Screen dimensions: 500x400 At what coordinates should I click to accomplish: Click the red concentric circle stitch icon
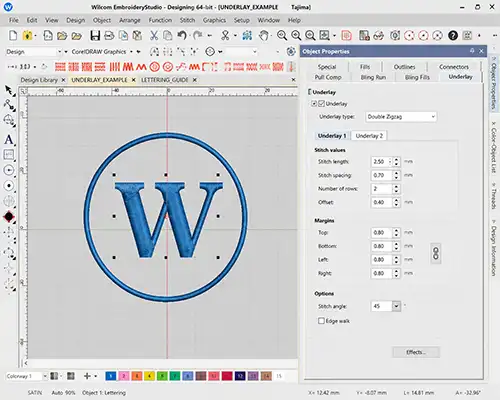154,67
